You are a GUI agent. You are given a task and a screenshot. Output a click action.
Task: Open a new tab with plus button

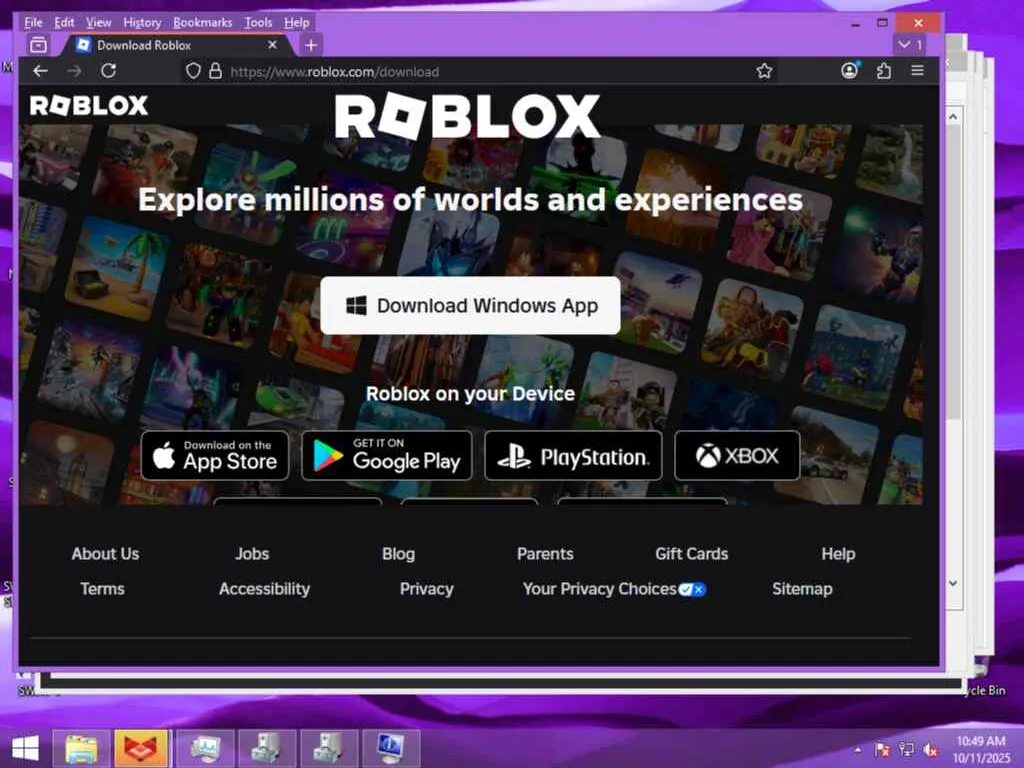312,45
